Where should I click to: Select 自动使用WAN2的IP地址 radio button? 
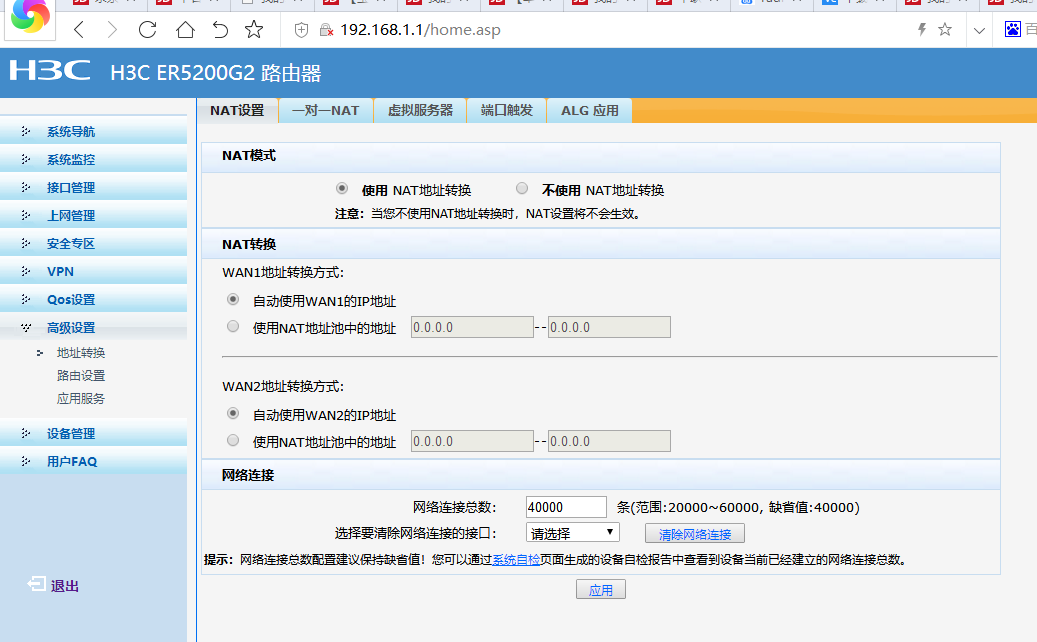(233, 413)
